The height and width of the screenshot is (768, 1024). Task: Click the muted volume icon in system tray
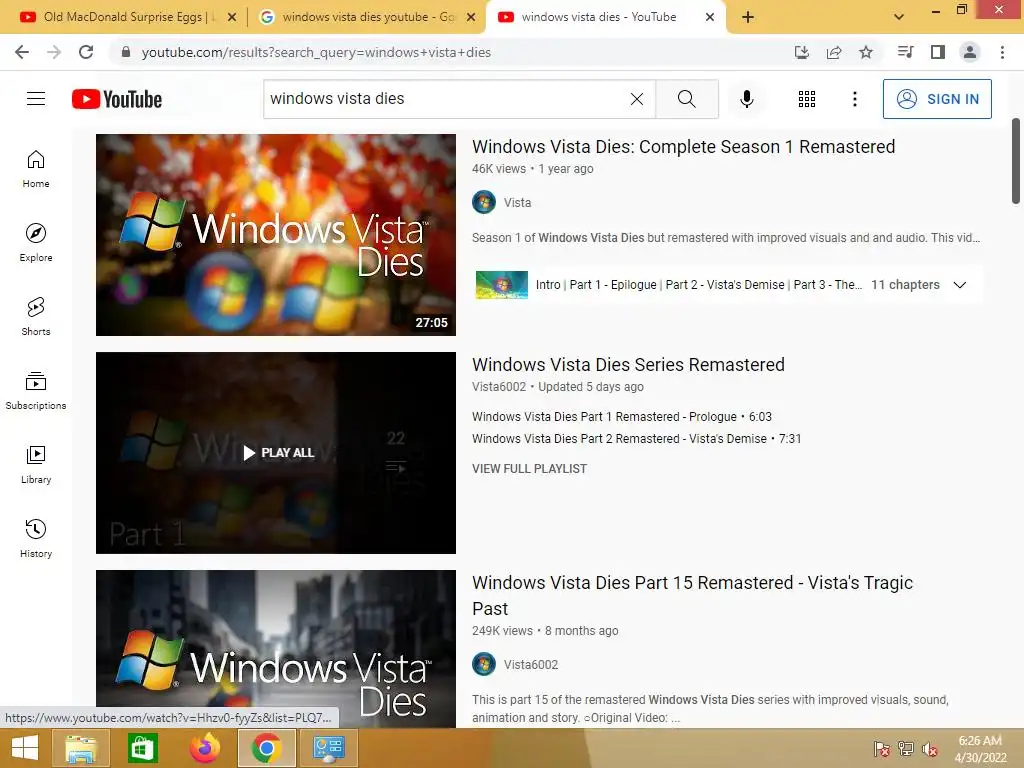(x=930, y=748)
